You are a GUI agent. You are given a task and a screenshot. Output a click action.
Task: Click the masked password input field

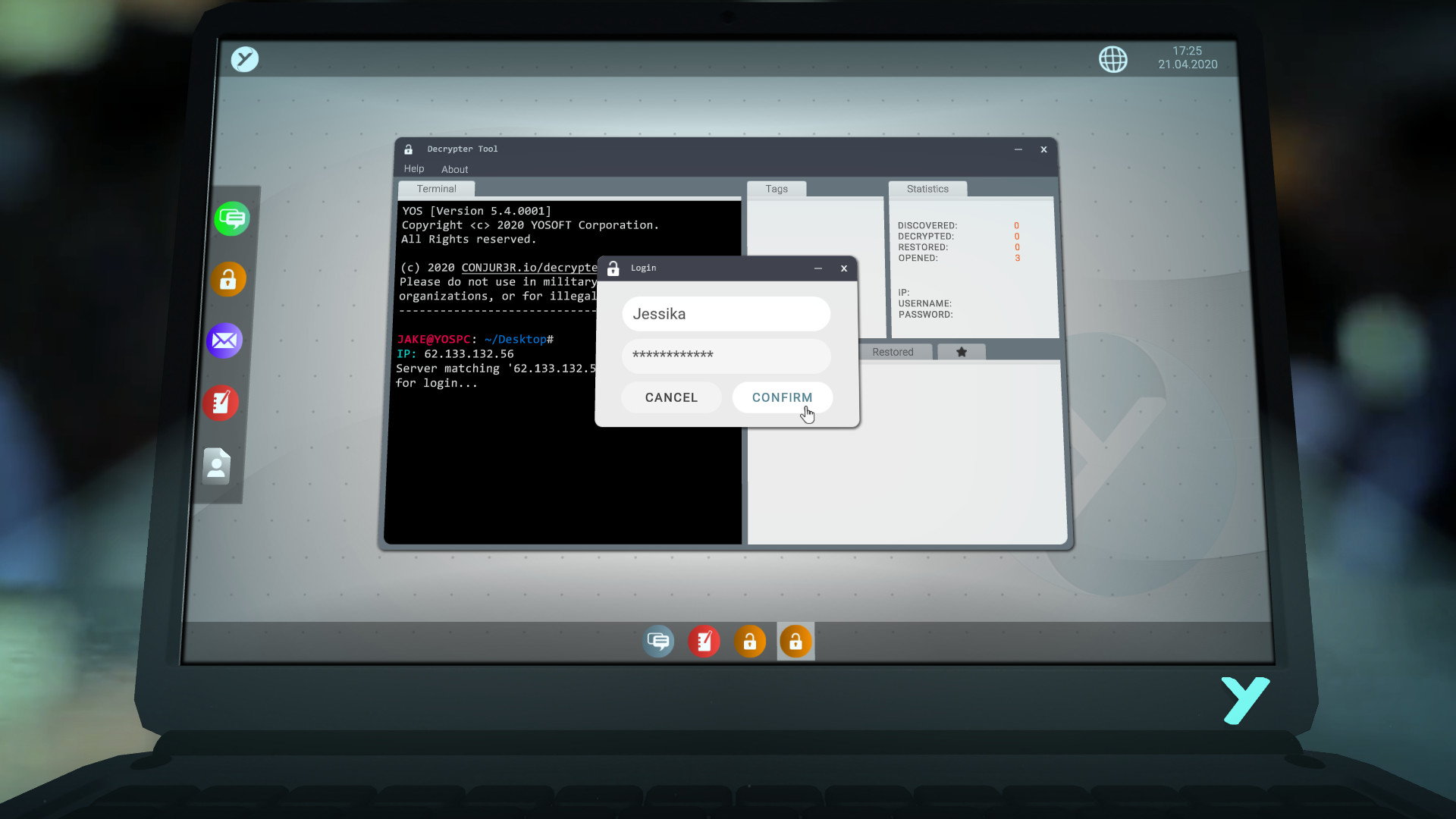(x=726, y=355)
